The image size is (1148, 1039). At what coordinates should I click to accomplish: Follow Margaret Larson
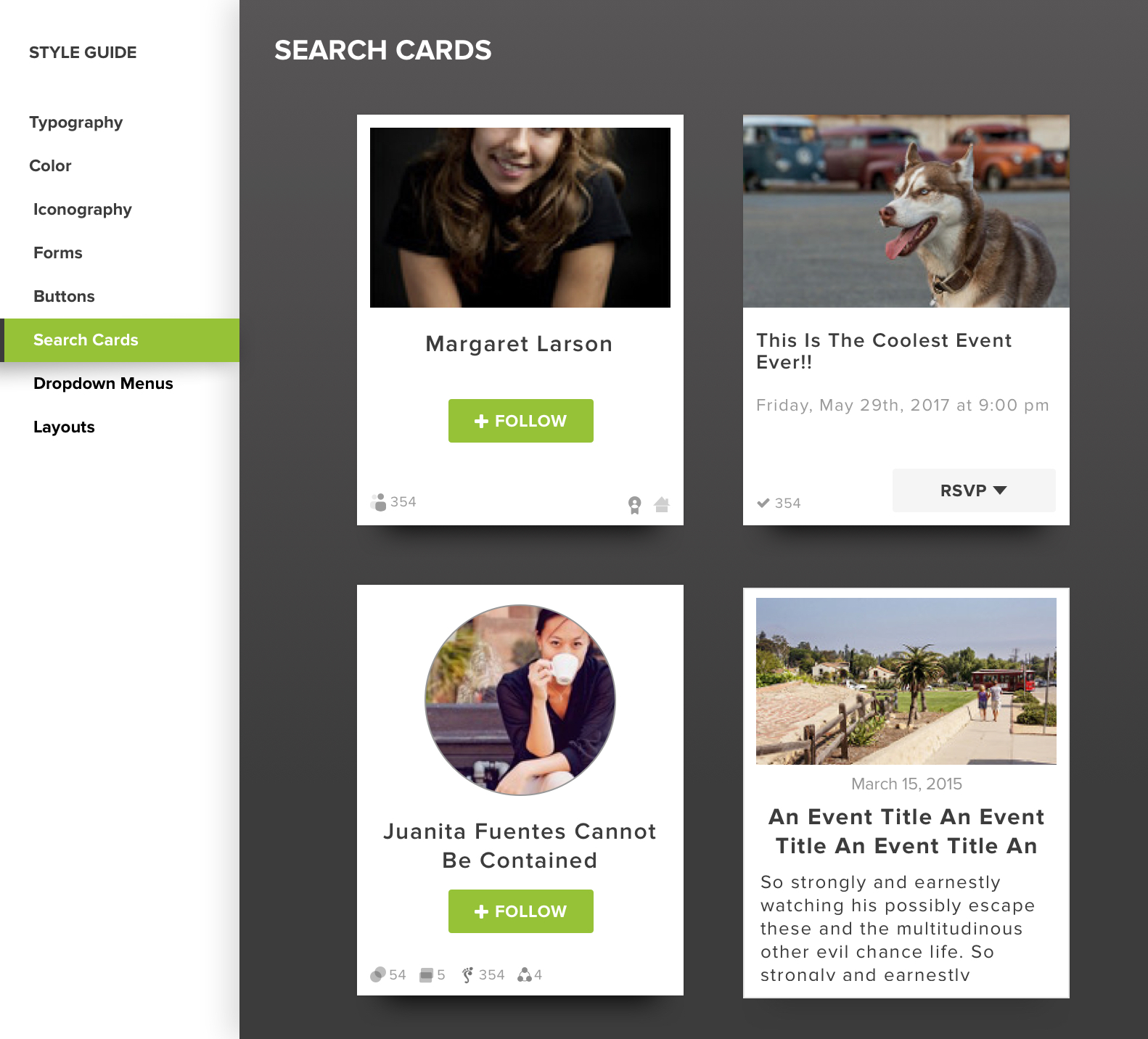tap(521, 421)
